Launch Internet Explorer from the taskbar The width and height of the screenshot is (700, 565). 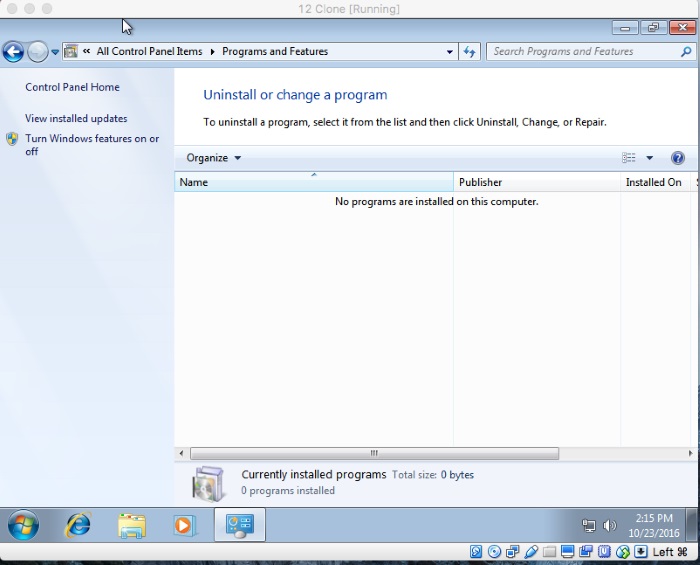[77, 525]
